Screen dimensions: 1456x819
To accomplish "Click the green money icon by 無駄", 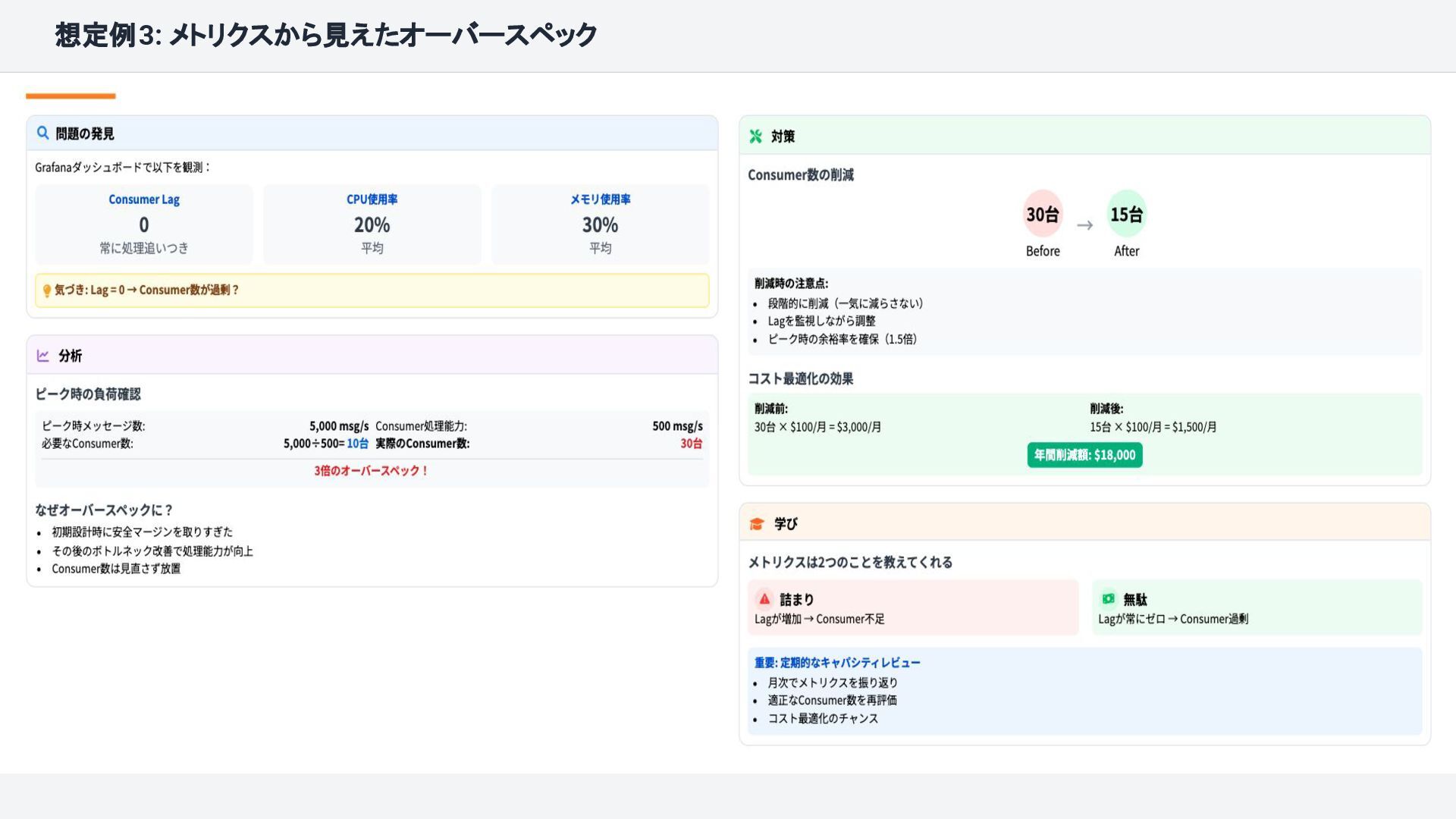I will tap(1108, 599).
